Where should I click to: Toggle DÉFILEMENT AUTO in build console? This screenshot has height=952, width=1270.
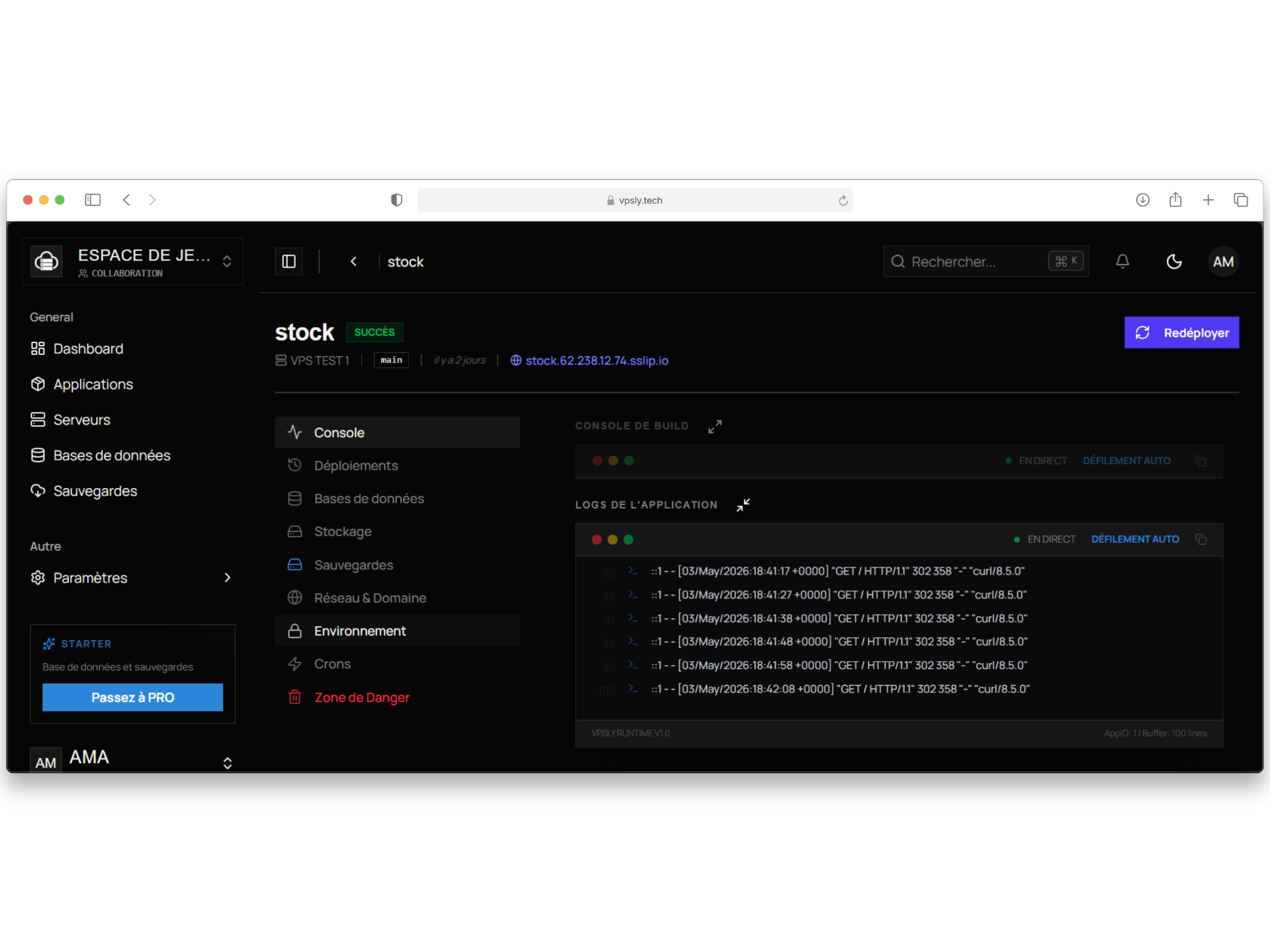(1126, 461)
